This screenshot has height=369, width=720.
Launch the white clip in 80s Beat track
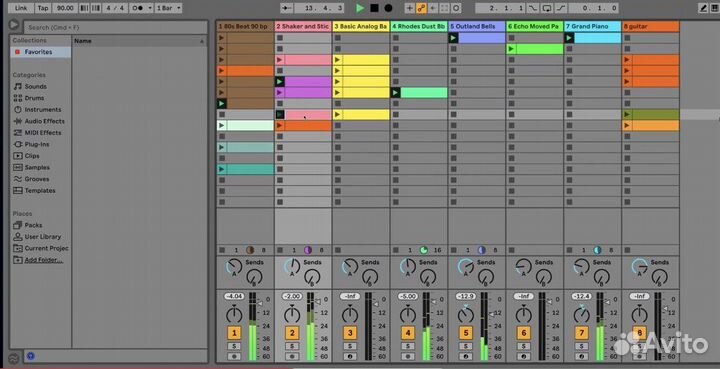point(222,125)
